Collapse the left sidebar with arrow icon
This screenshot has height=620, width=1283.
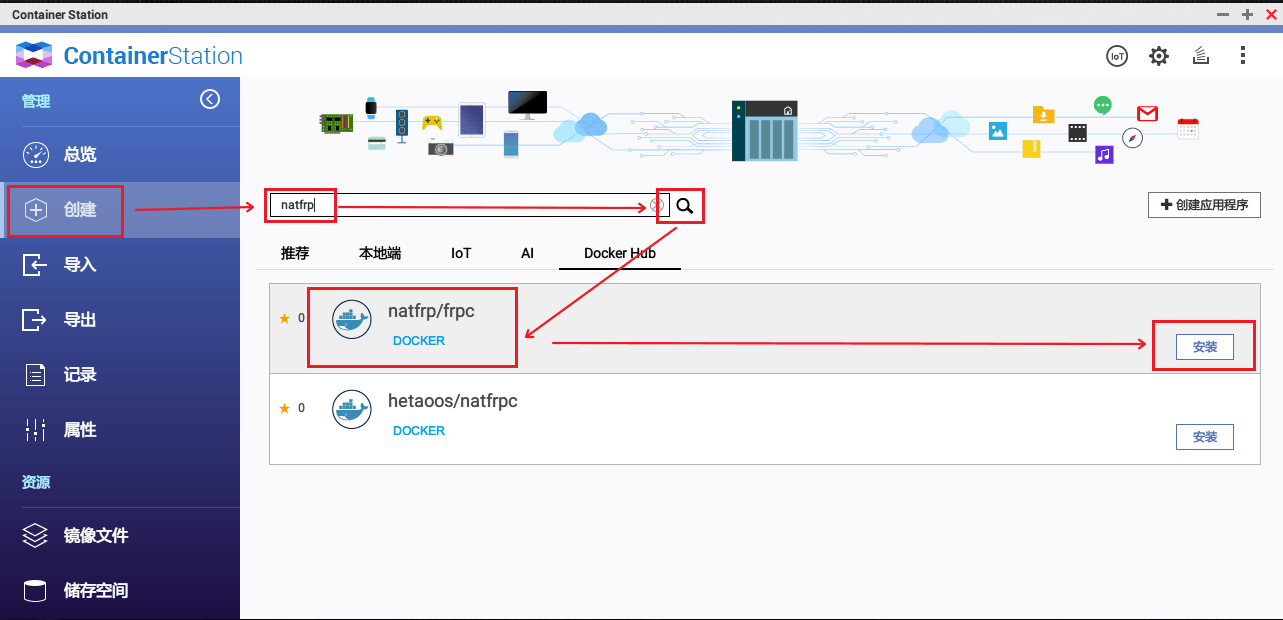pyautogui.click(x=209, y=99)
